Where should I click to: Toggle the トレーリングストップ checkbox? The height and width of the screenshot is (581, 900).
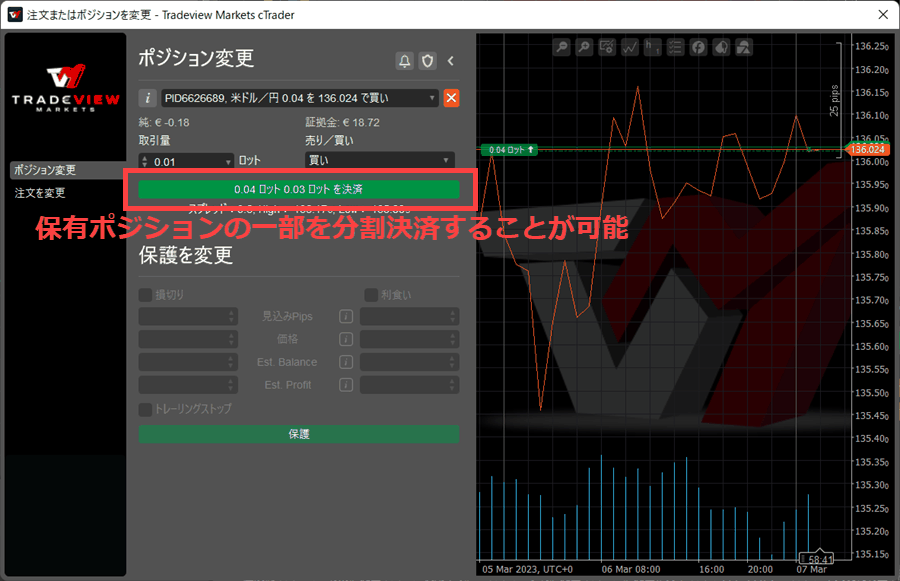click(146, 409)
